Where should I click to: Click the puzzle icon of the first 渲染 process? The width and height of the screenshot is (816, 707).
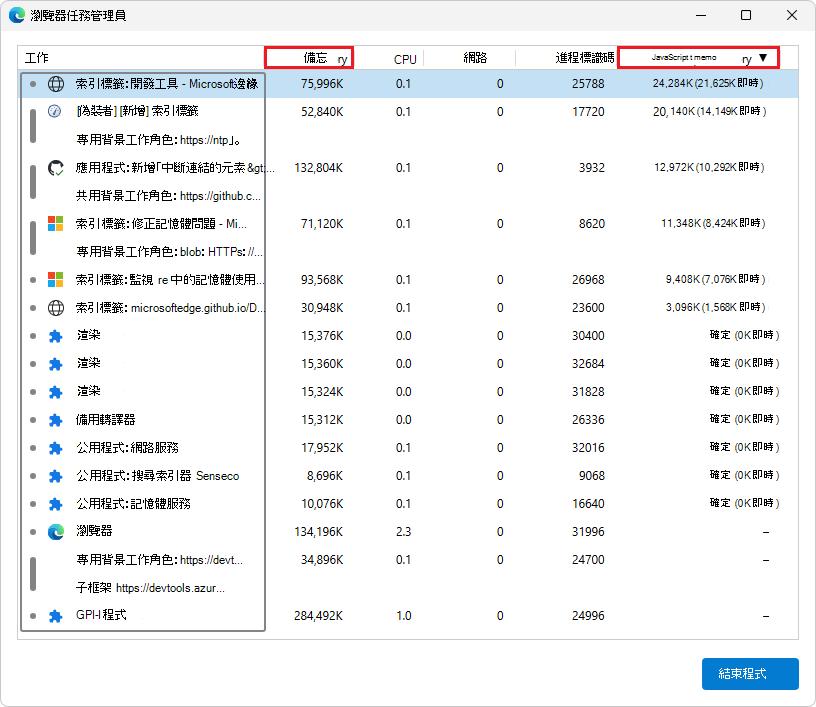[x=56, y=336]
